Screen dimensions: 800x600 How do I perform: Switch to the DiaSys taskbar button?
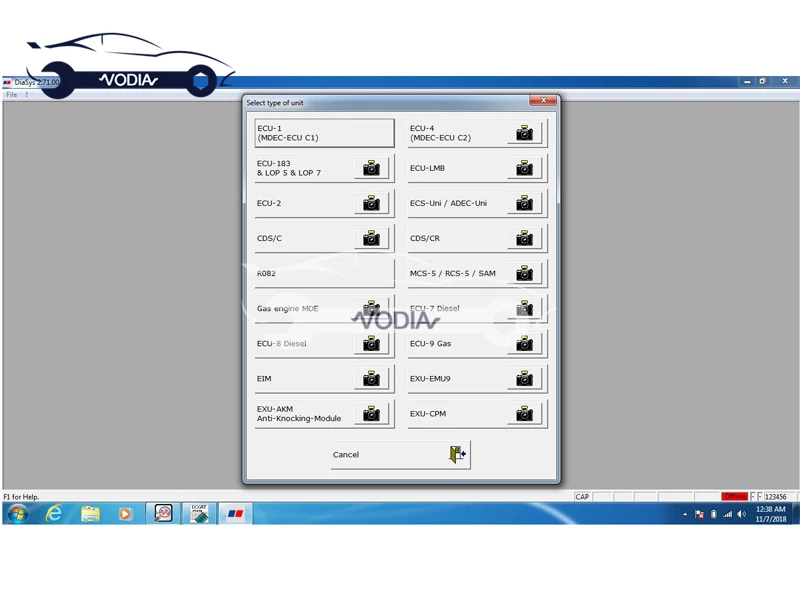click(x=235, y=514)
